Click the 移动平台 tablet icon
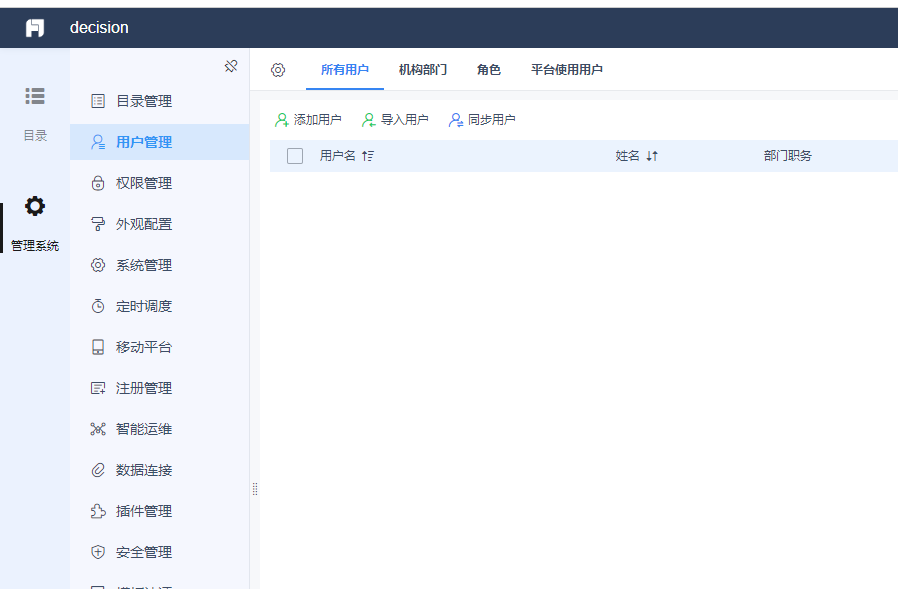This screenshot has width=898, height=589. coord(98,347)
